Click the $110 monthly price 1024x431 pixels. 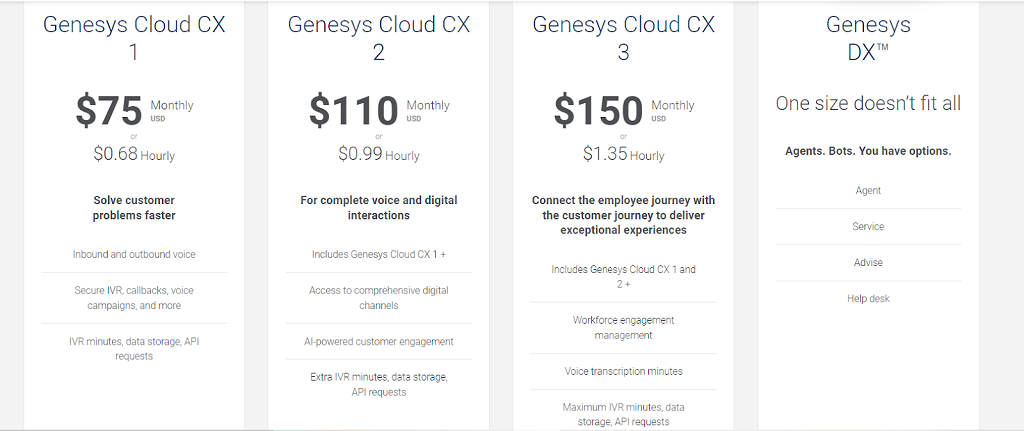[x=353, y=110]
